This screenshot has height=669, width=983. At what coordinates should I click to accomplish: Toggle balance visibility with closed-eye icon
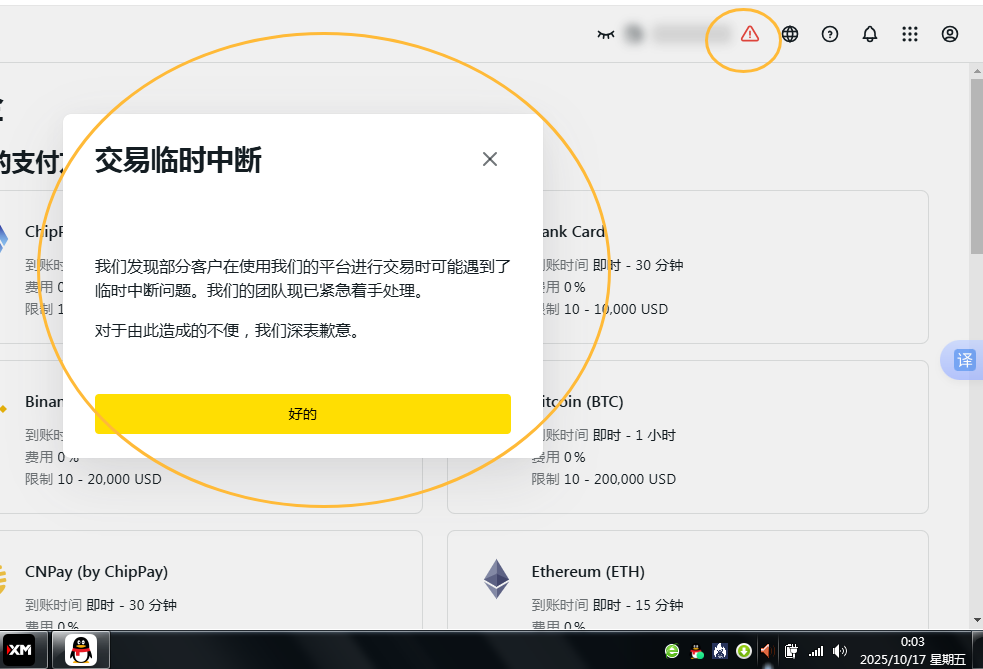605,34
